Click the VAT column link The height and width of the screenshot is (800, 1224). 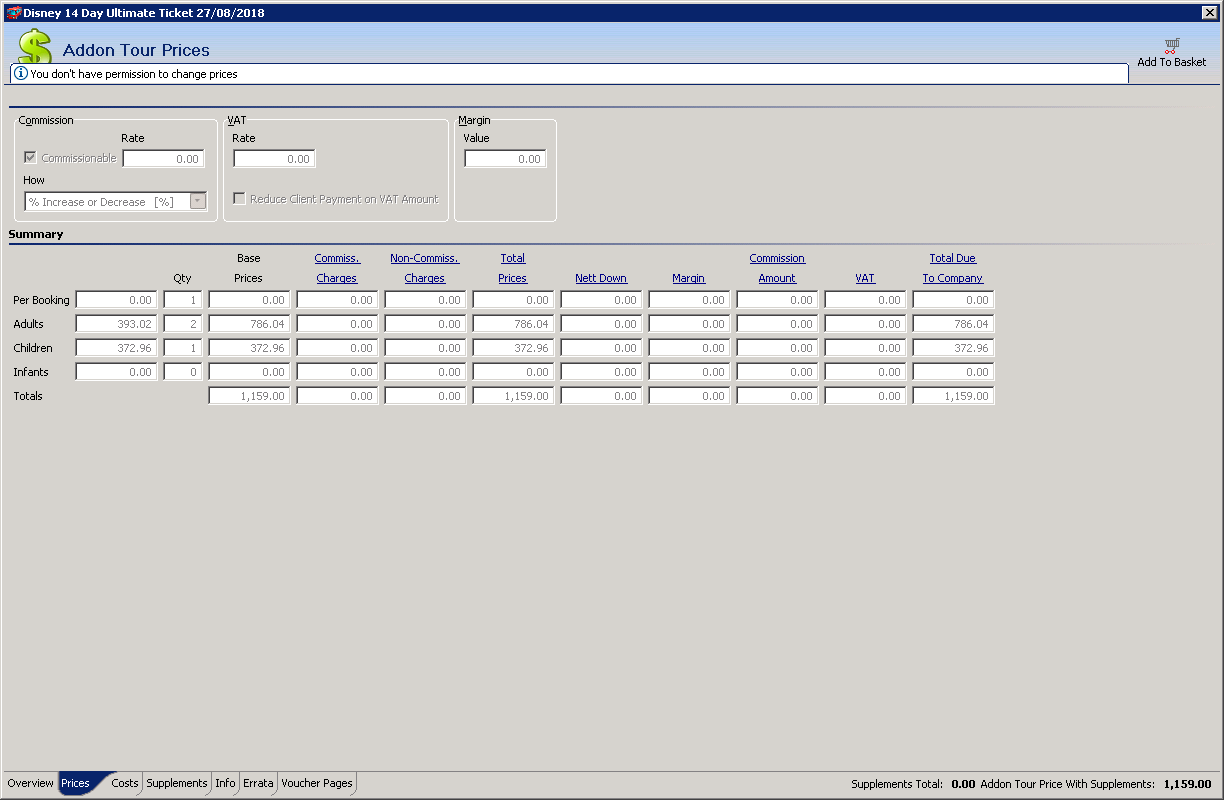click(x=865, y=278)
